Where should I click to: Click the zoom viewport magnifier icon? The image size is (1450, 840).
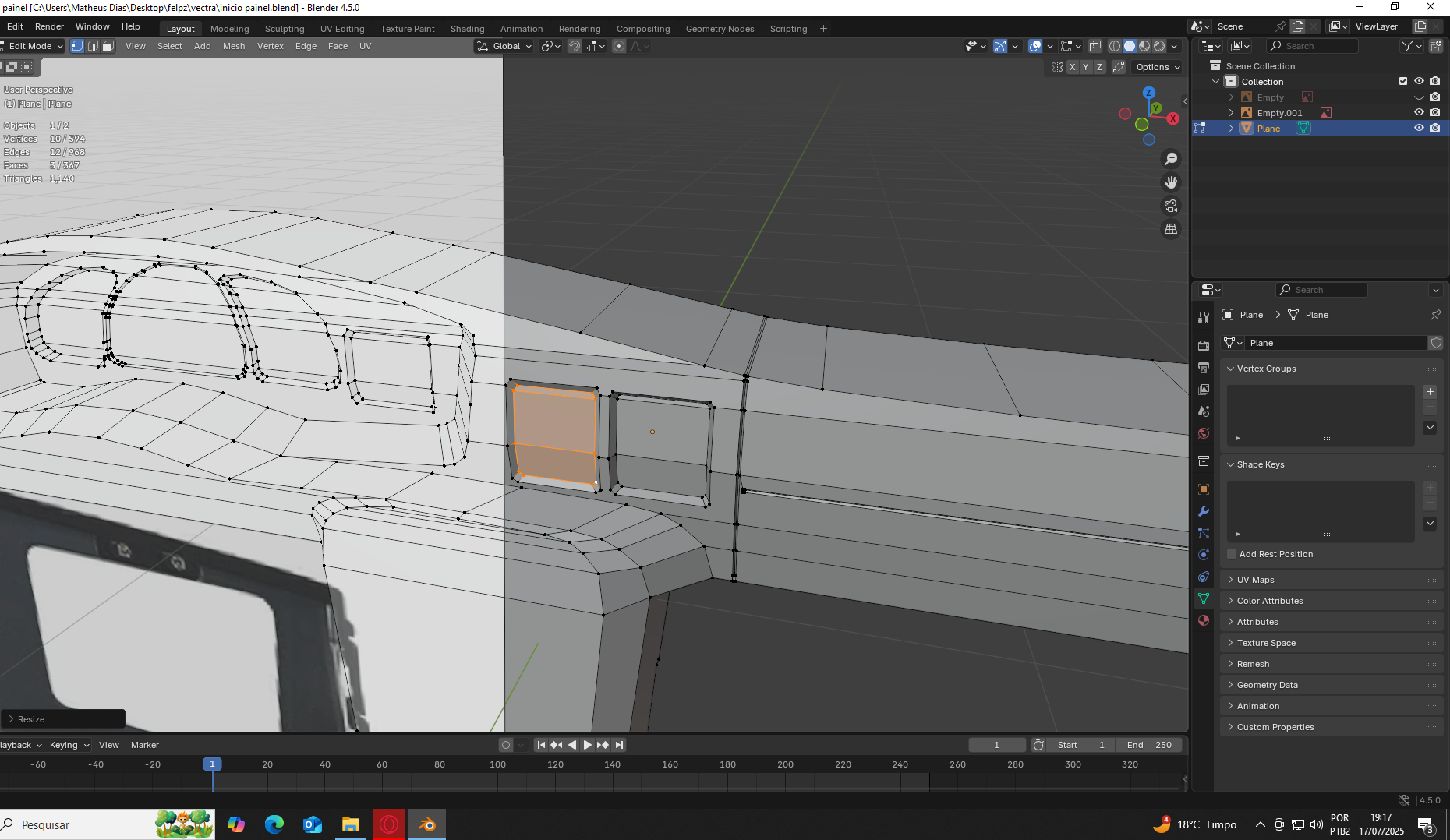[1171, 159]
